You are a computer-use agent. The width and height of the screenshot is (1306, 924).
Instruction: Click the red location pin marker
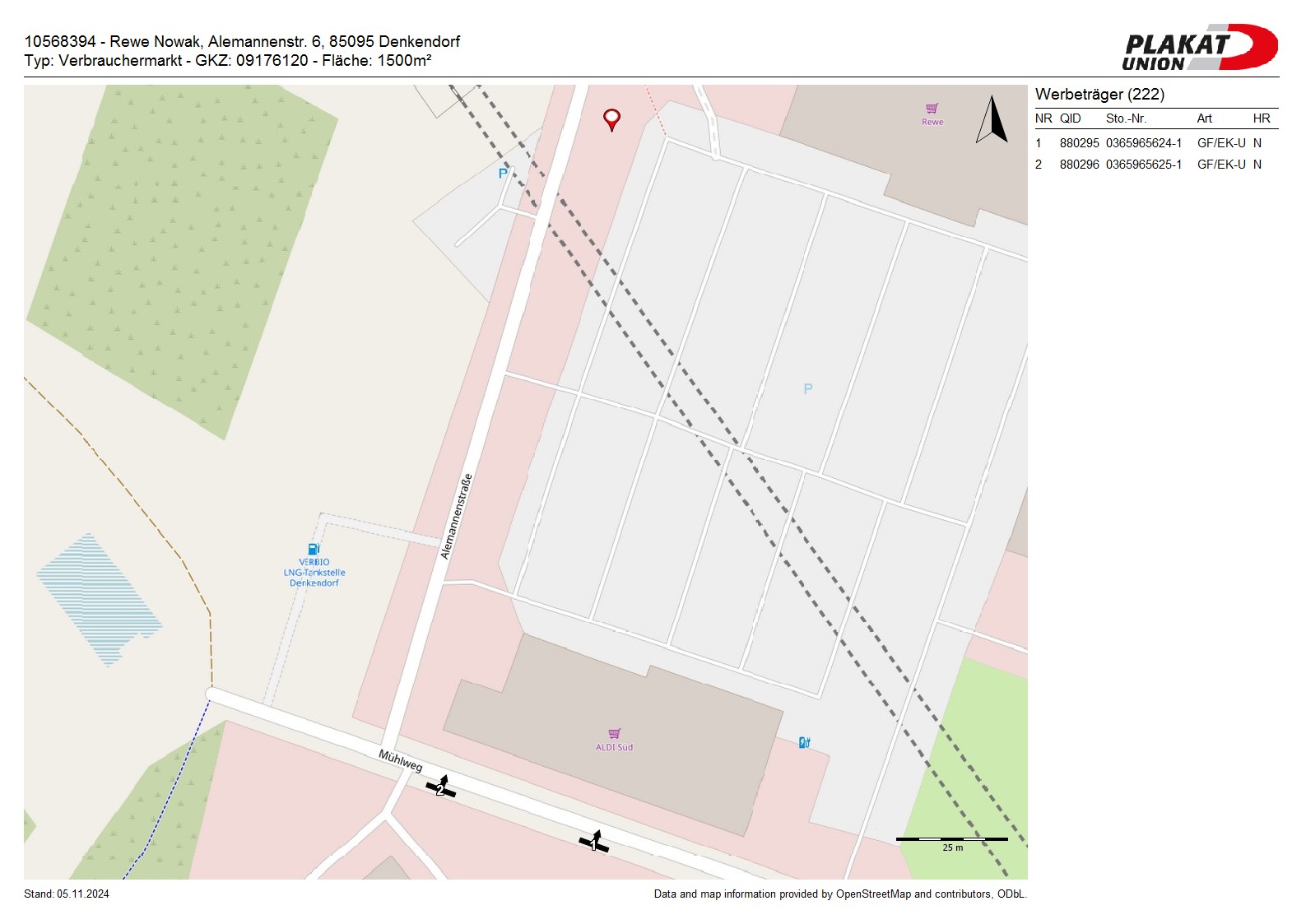pos(611,119)
